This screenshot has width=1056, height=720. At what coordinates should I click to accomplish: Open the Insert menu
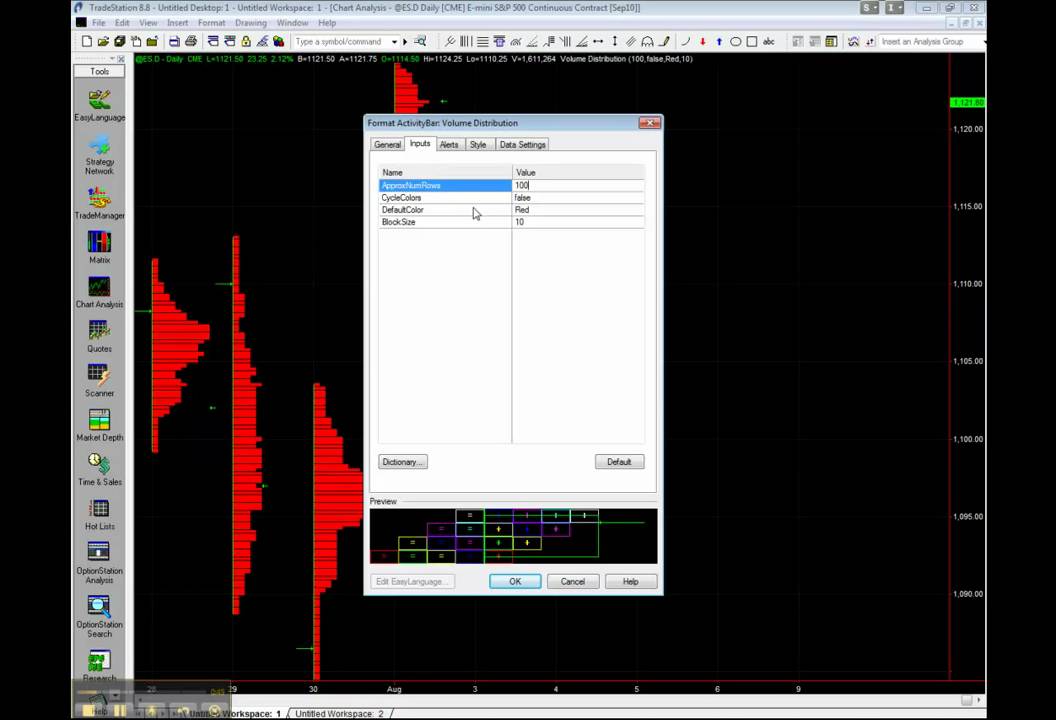coord(178,23)
